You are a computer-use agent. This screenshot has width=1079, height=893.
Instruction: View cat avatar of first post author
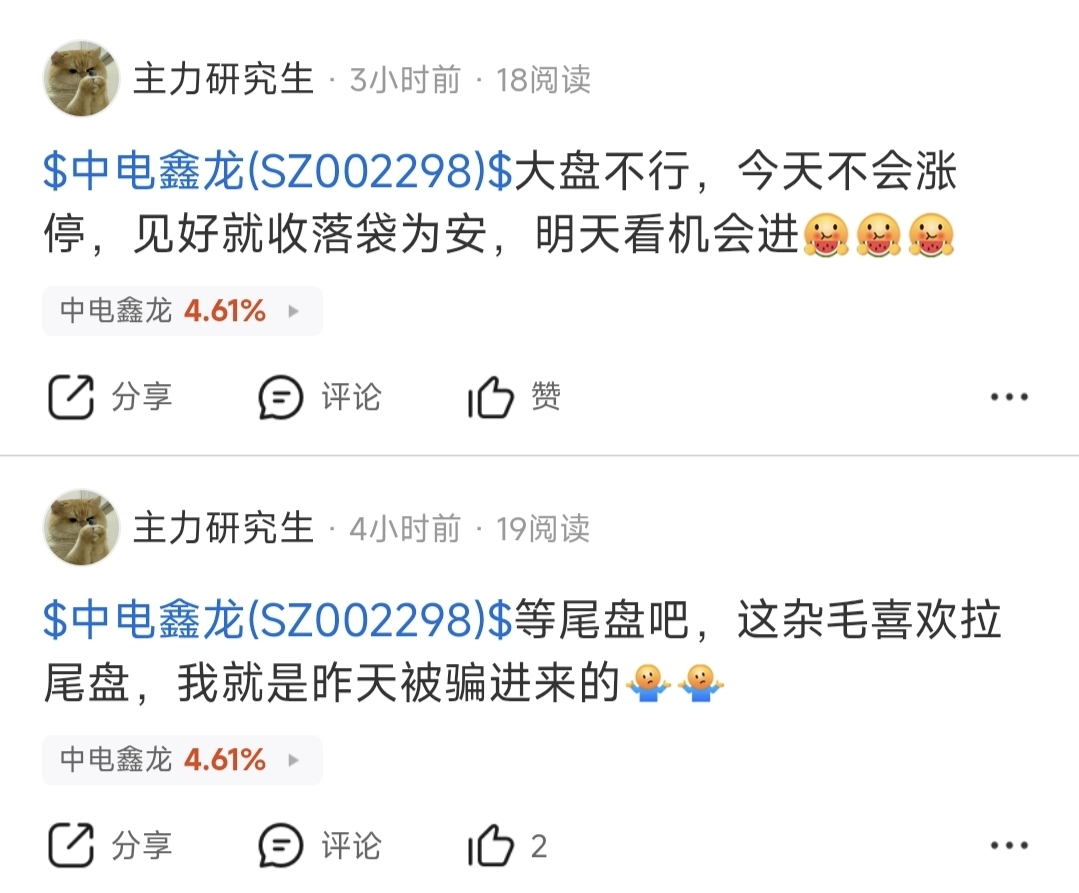click(81, 78)
